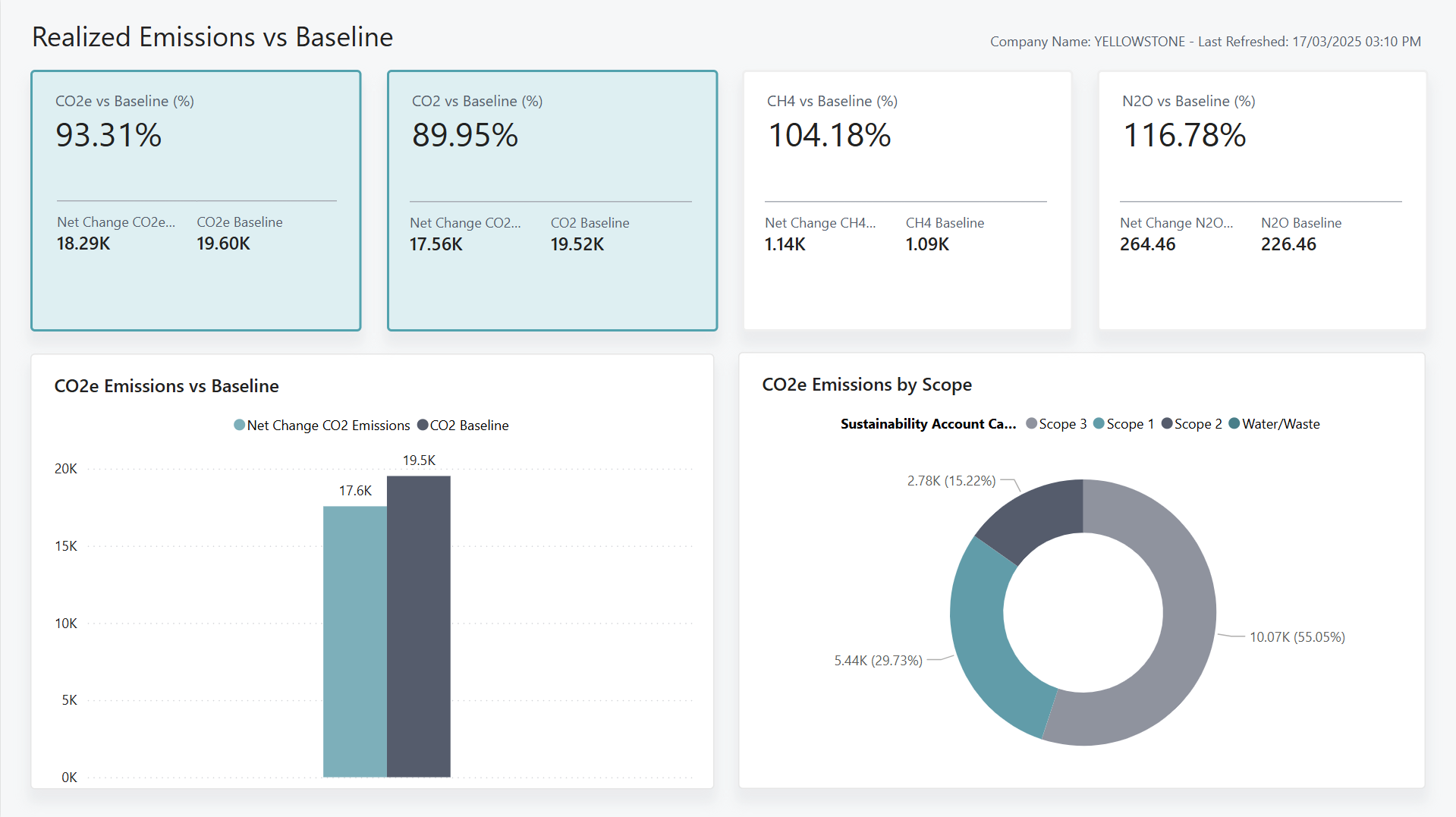Click the Net Change CO2e 18.29K value
The image size is (1456, 817).
(83, 244)
